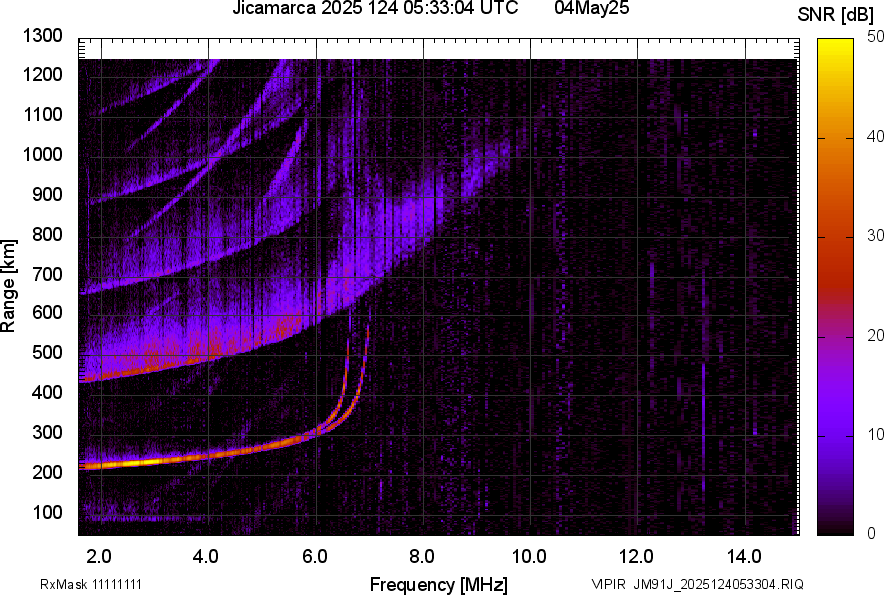Click range axis tick 100
This screenshot has width=884, height=595.
click(47, 512)
